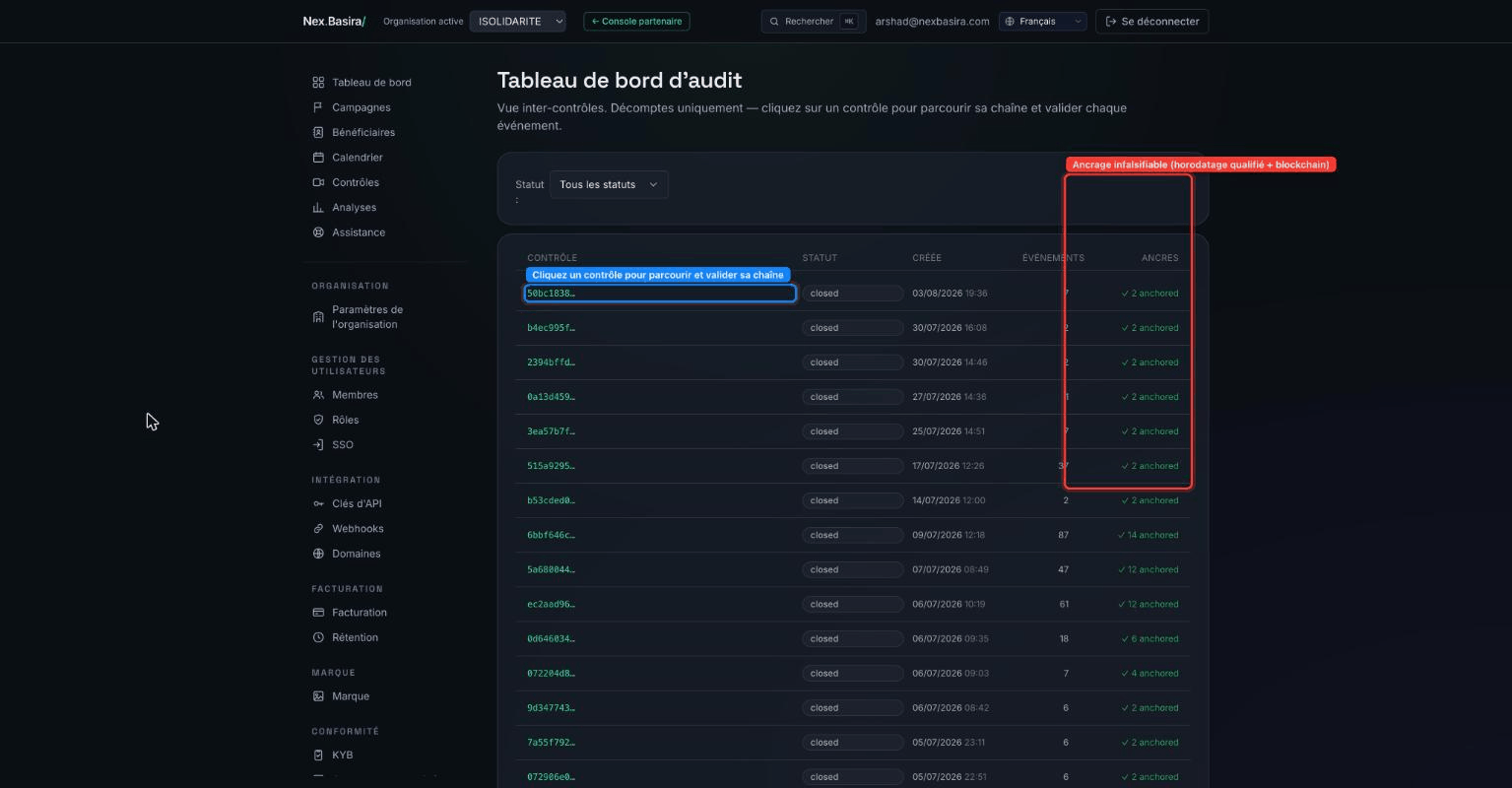The image size is (1512, 788).
Task: Click the user email arshad@nexbasira.com
Action: click(x=932, y=21)
